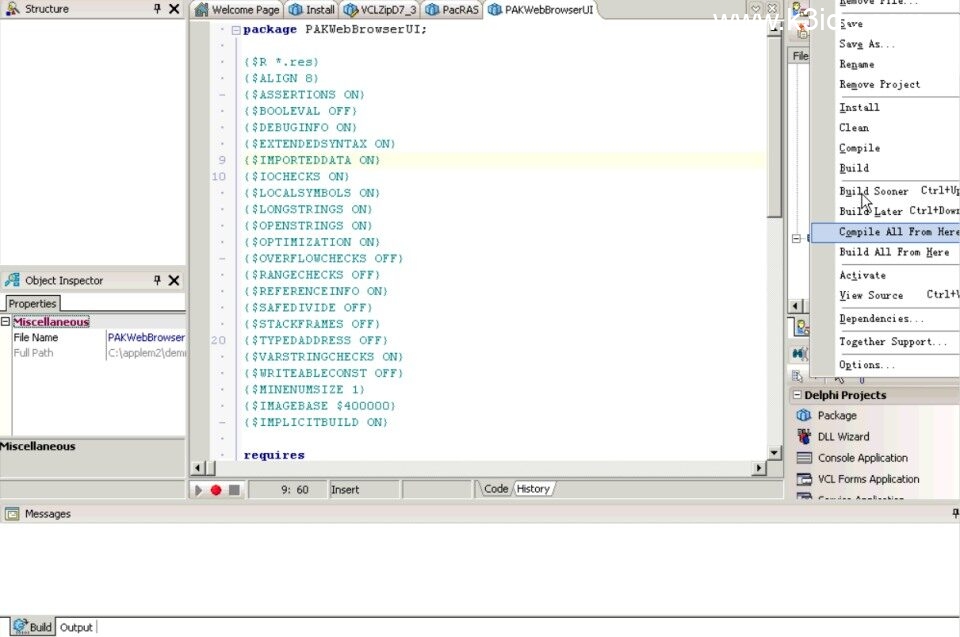Close the Object Inspector panel

(x=174, y=281)
